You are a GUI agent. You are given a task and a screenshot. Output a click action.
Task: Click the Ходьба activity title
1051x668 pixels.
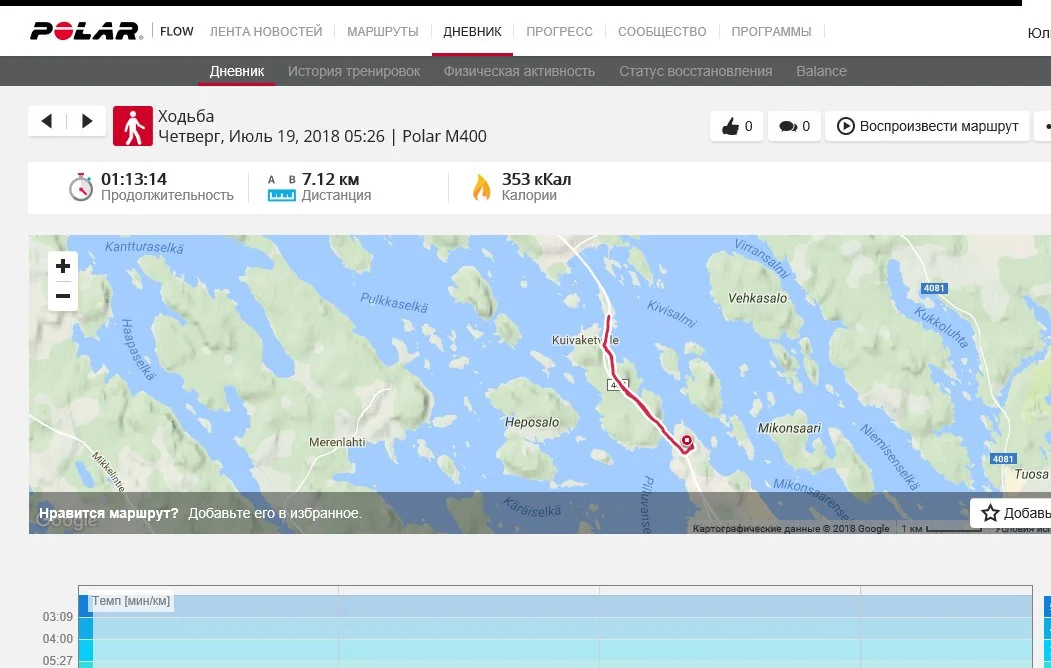click(x=186, y=116)
